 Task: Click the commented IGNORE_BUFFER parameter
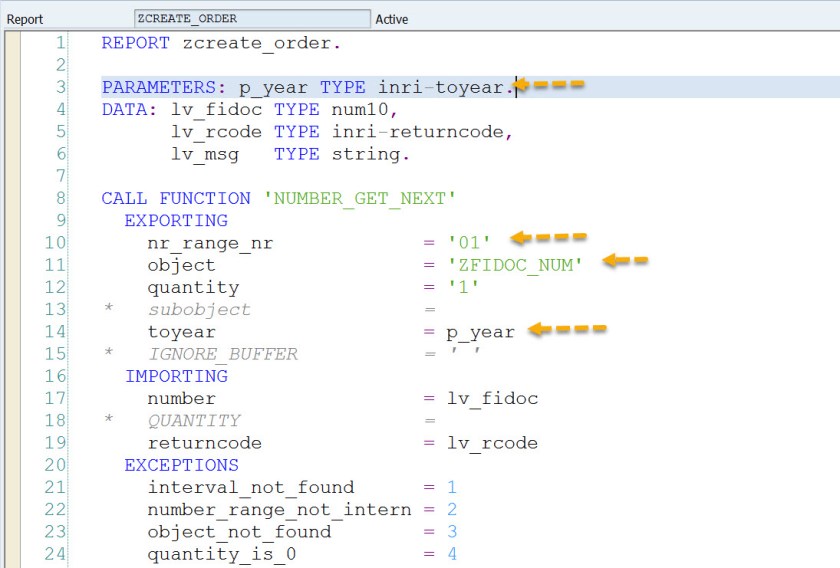(223, 354)
